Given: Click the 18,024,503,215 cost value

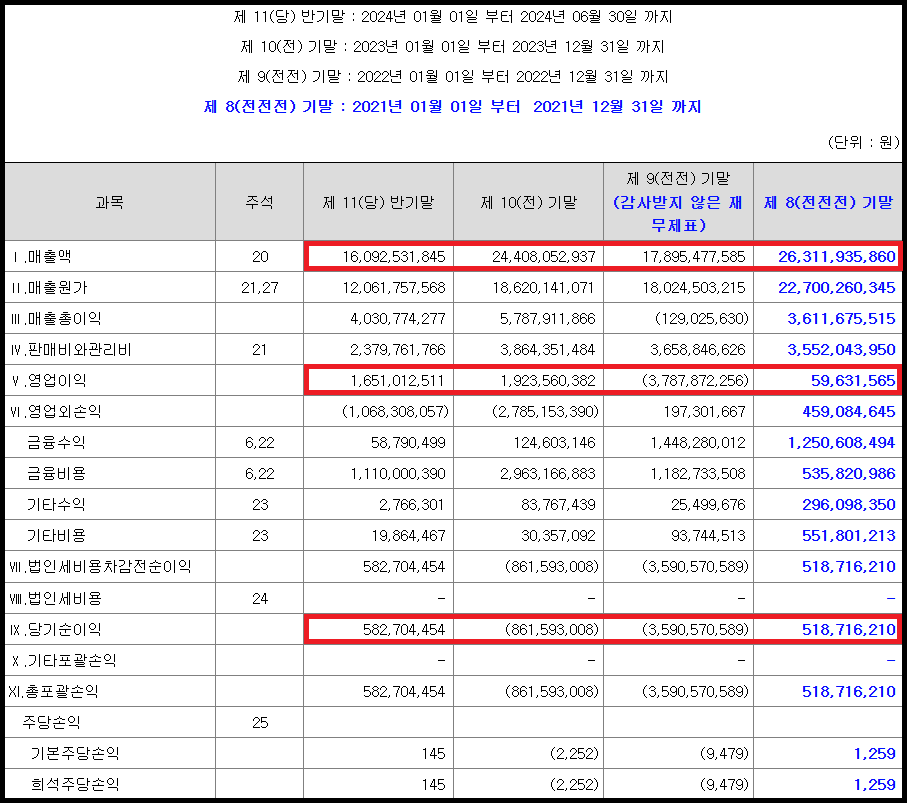Looking at the screenshot, I should [694, 288].
